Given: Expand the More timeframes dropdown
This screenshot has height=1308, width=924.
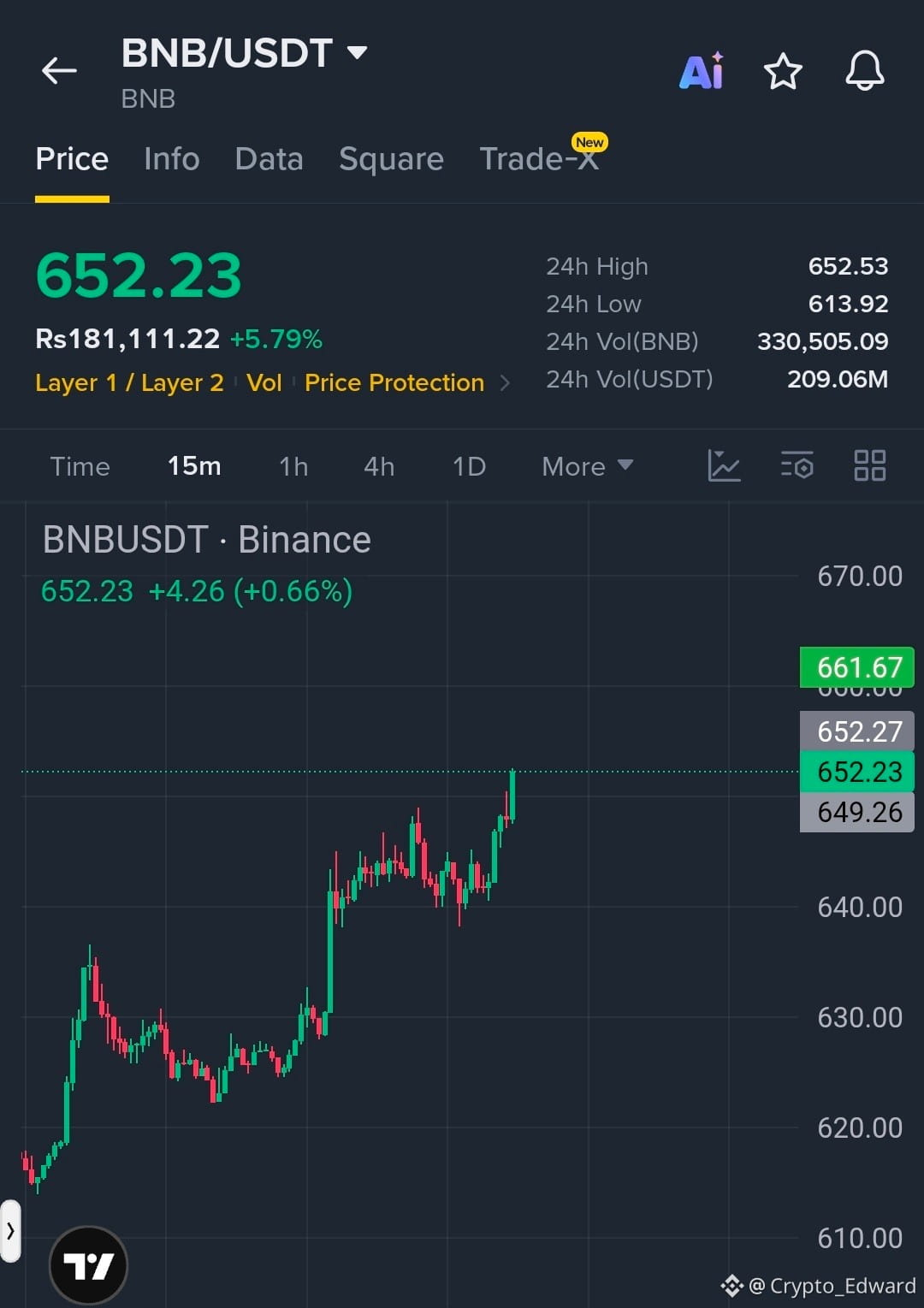Looking at the screenshot, I should pos(588,466).
